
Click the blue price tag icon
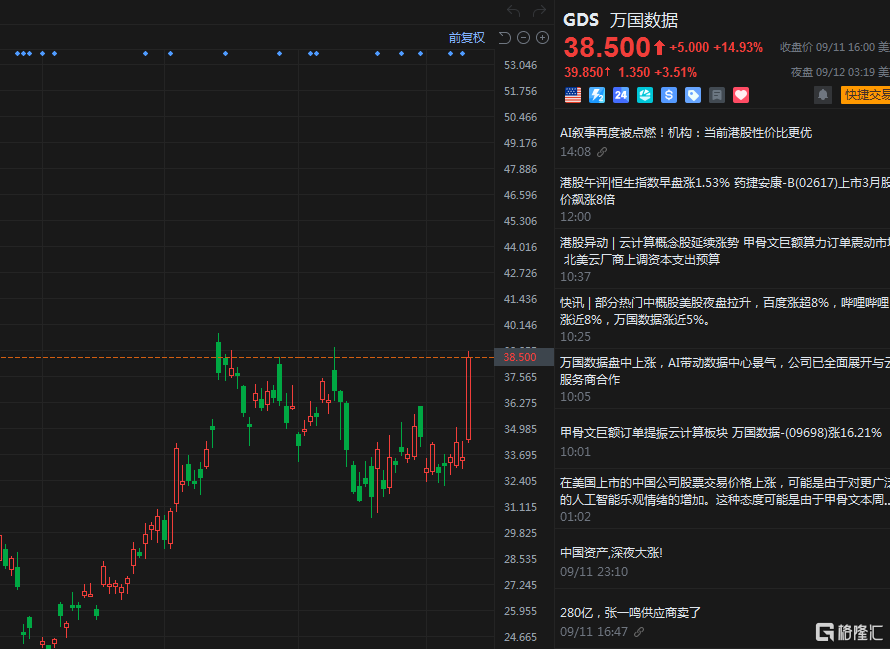tap(693, 95)
